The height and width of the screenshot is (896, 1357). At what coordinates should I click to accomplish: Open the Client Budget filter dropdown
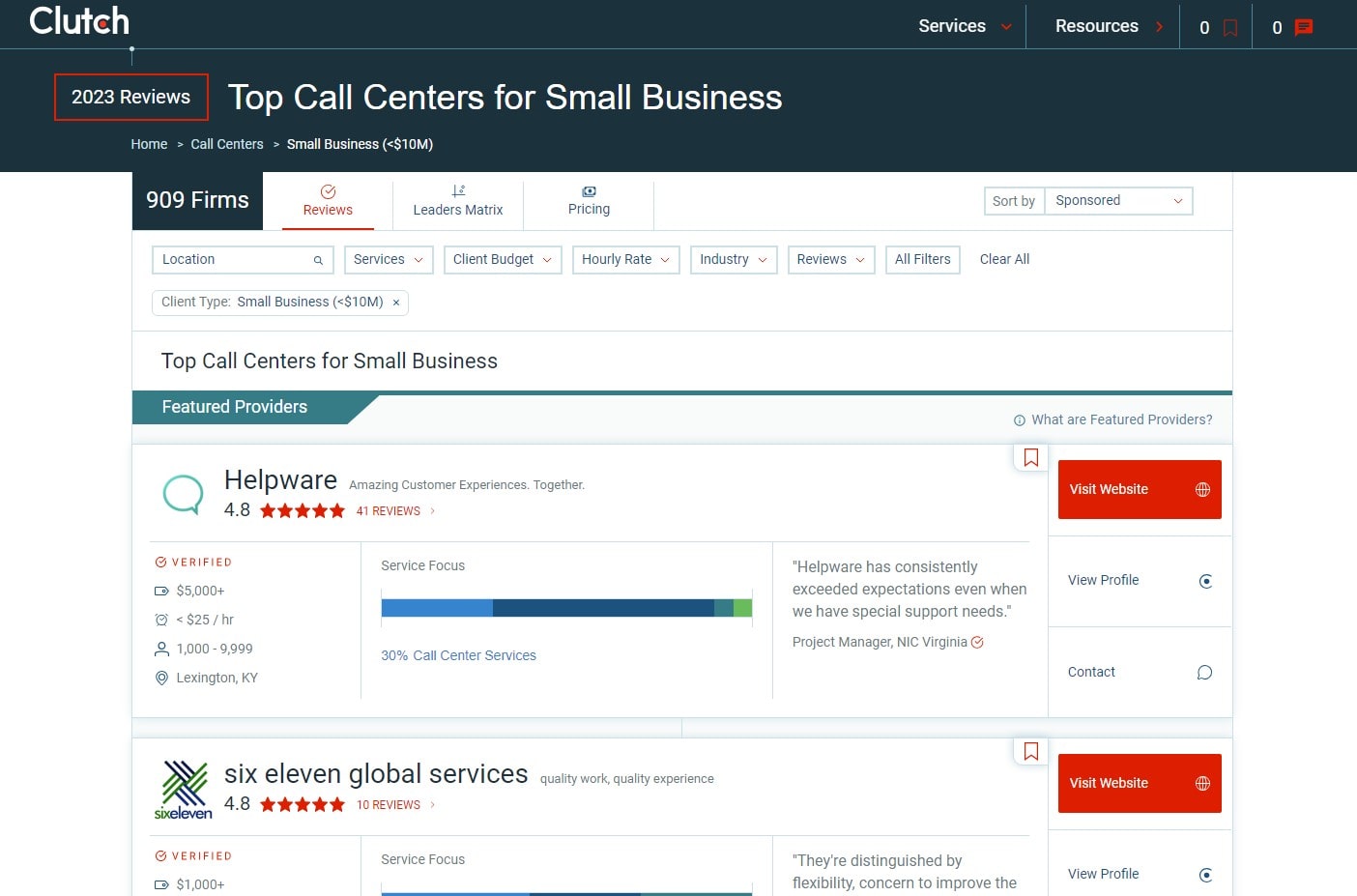coord(503,260)
